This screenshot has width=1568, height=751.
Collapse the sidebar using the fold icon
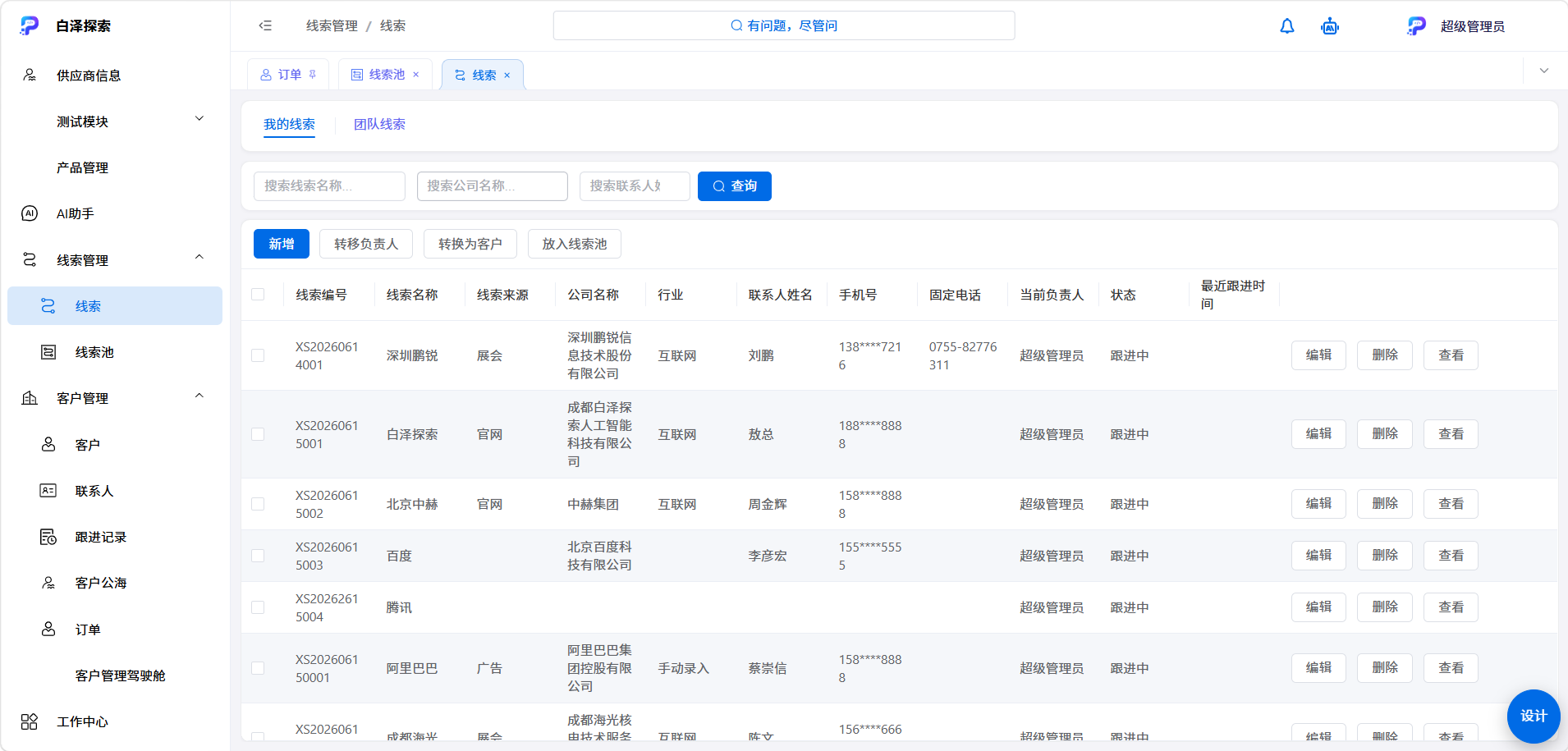pyautogui.click(x=265, y=25)
